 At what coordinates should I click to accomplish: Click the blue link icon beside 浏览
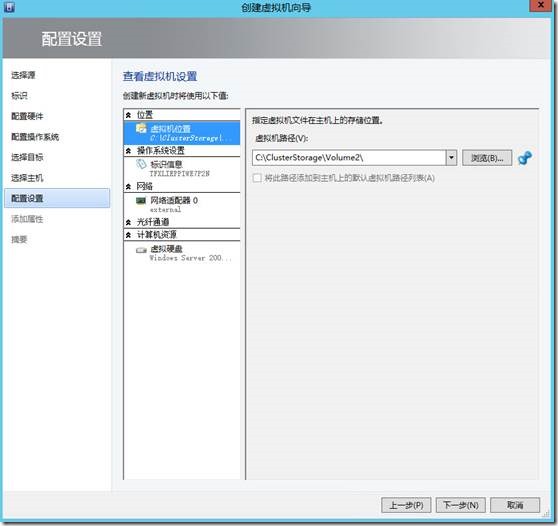coord(525,157)
